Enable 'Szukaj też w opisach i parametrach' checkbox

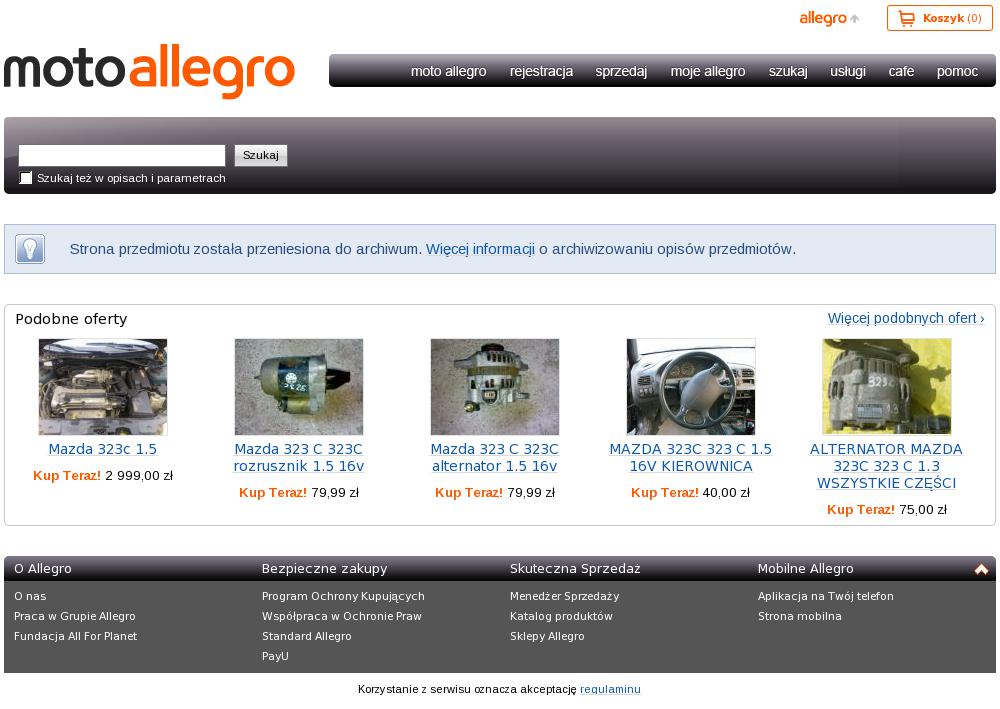point(26,178)
